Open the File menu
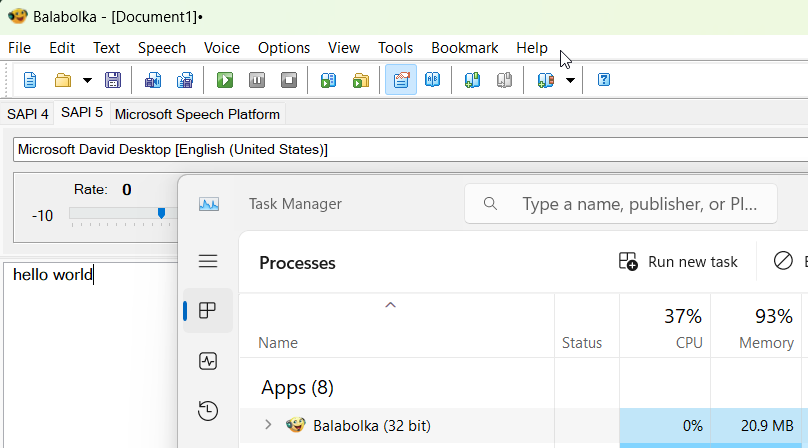Image resolution: width=808 pixels, height=448 pixels. pos(20,48)
